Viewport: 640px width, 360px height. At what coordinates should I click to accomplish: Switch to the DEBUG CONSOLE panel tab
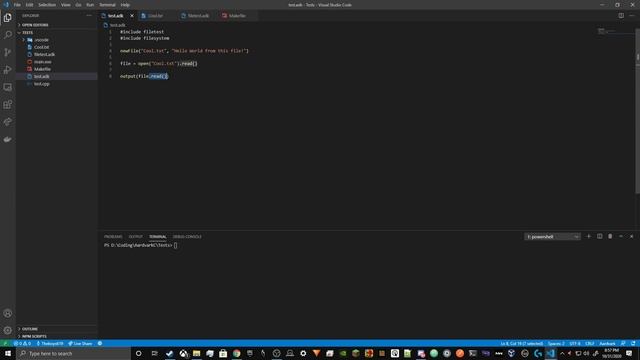187,237
